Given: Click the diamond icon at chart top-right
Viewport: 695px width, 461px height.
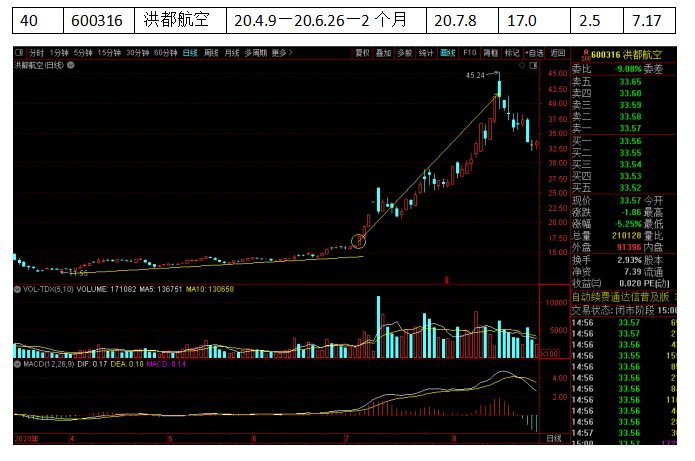Looking at the screenshot, I should 522,66.
